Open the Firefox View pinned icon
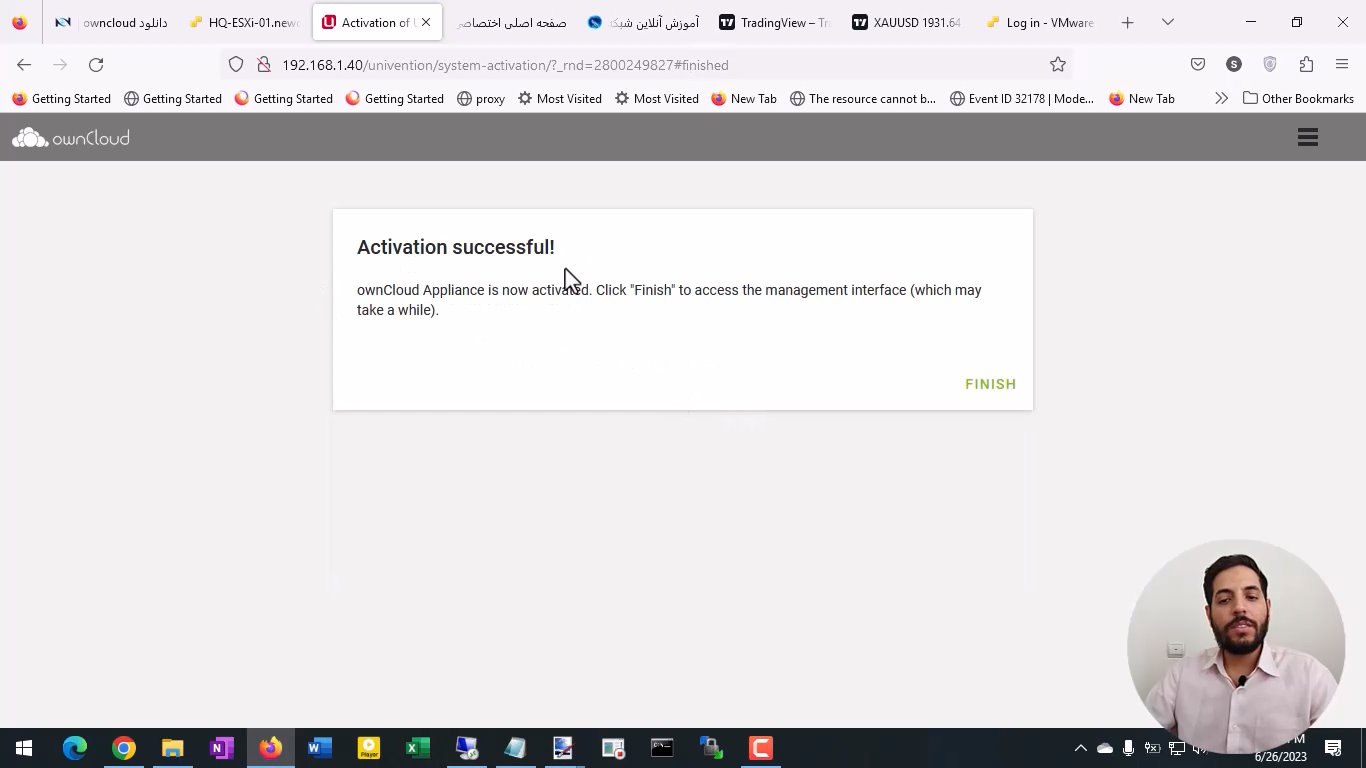Image resolution: width=1366 pixels, height=768 pixels. [20, 22]
